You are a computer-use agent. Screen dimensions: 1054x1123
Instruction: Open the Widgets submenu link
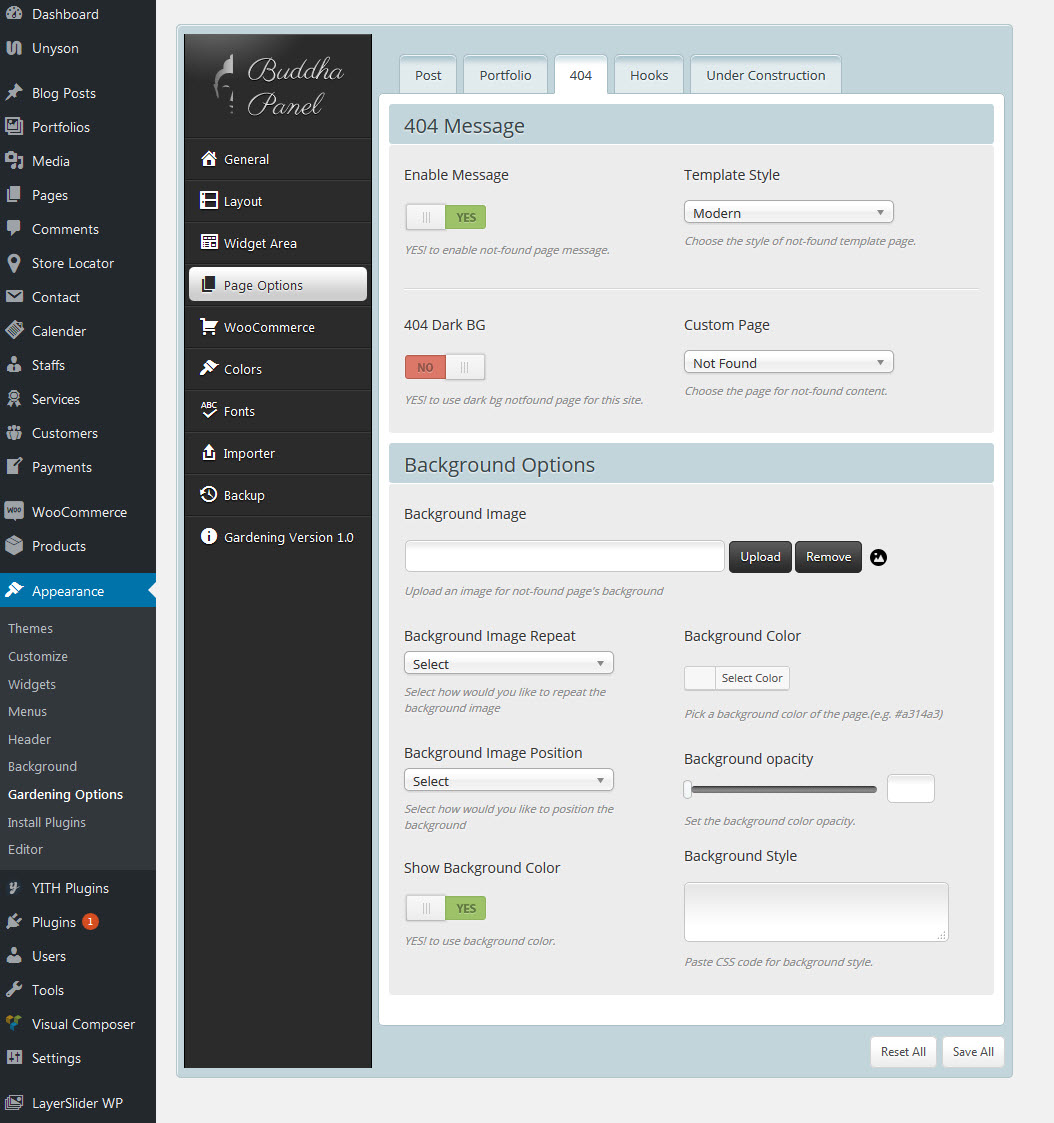pos(32,684)
